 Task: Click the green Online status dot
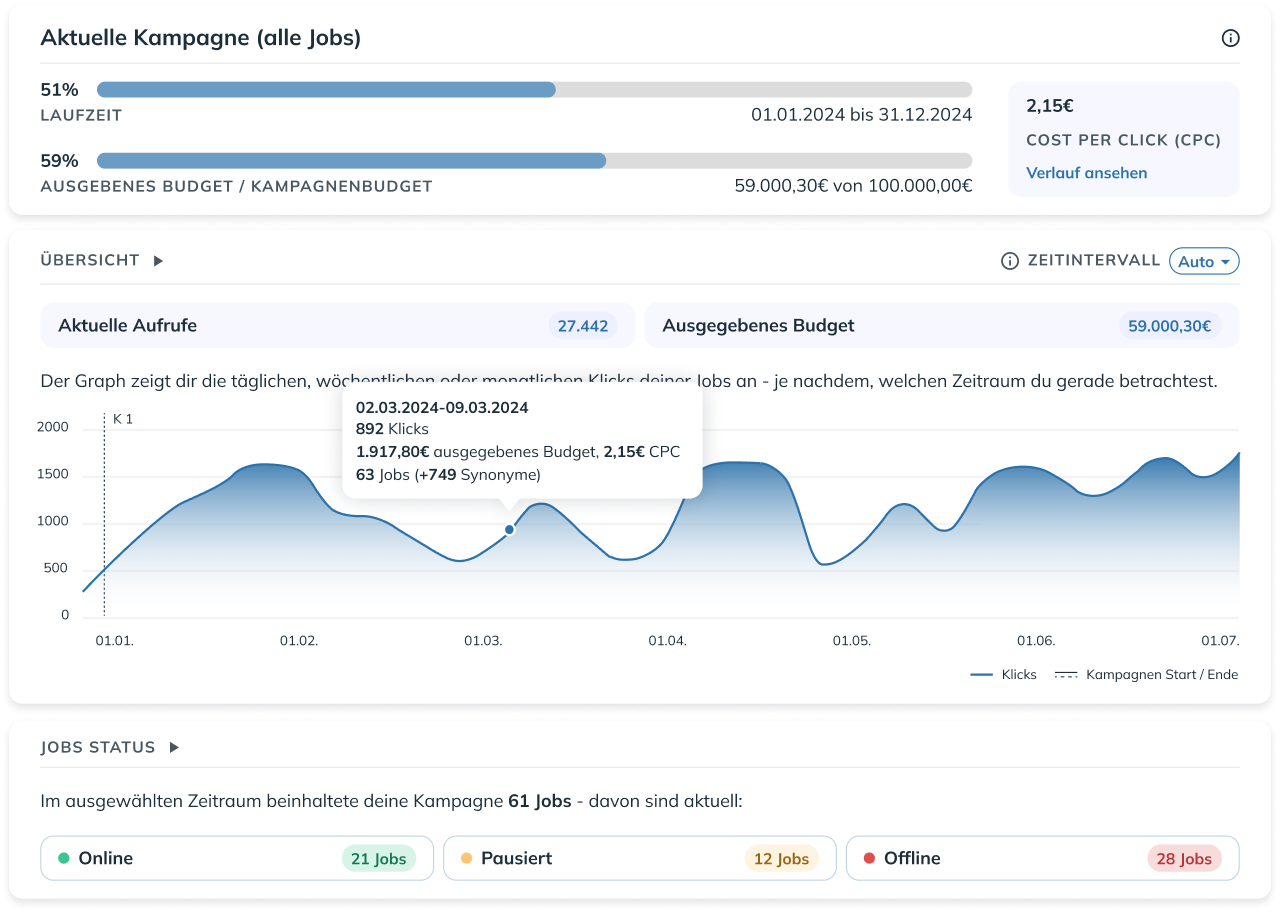64,858
